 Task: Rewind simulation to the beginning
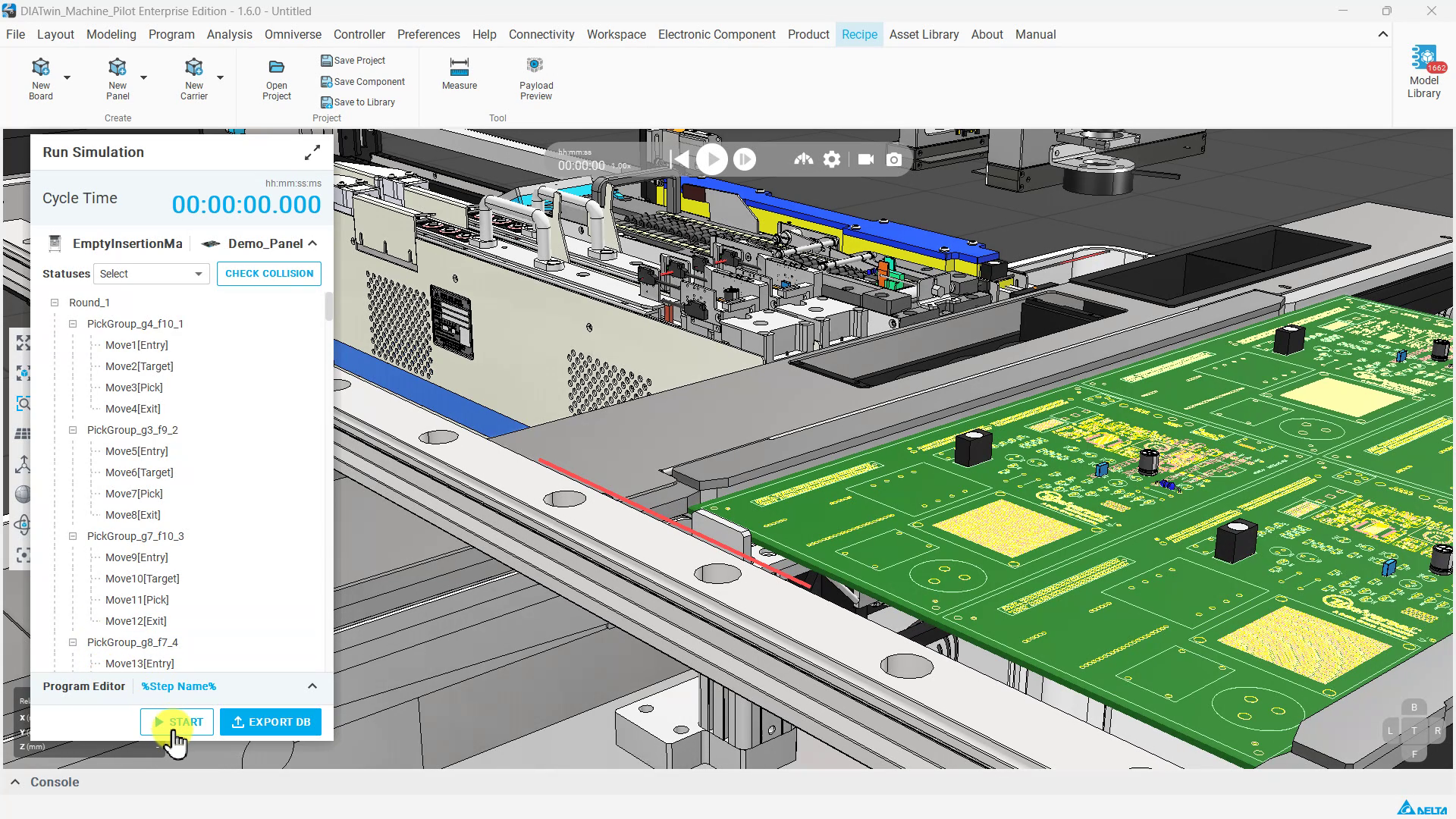click(x=680, y=159)
